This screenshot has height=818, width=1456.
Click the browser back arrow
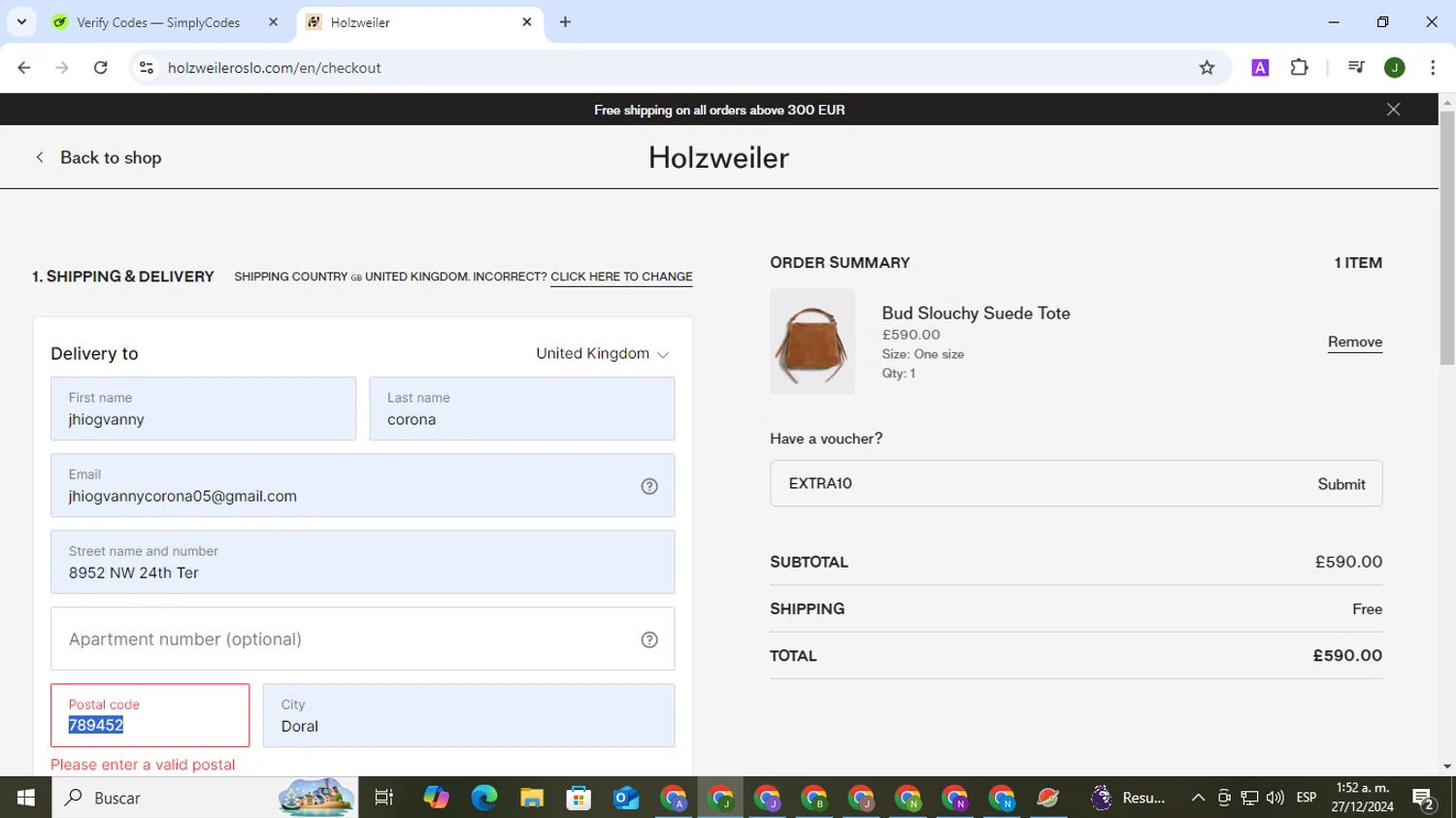[x=24, y=68]
